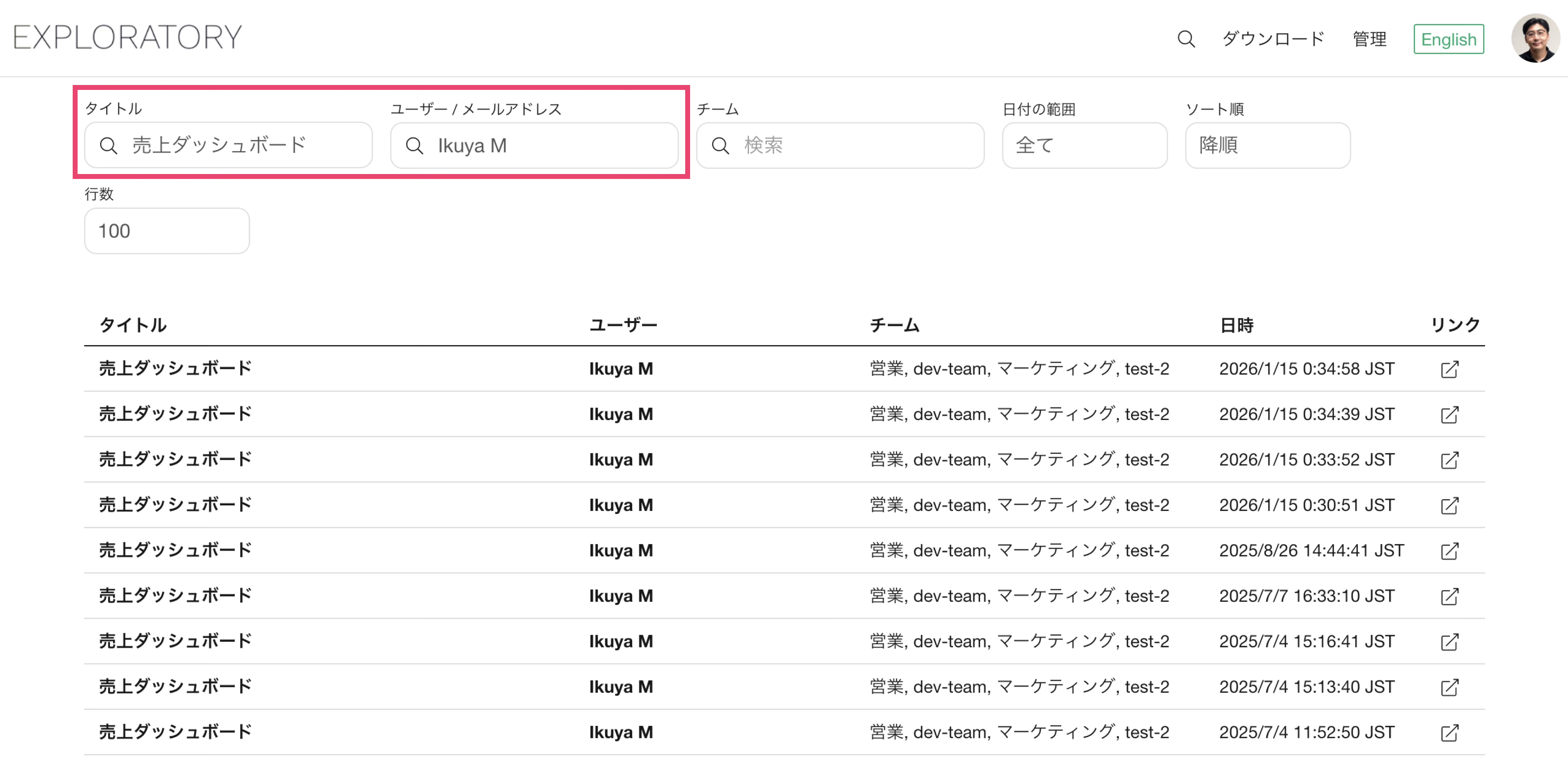This screenshot has height=759, width=1568.
Task: Click the header search magnifier icon
Action: tap(1186, 39)
